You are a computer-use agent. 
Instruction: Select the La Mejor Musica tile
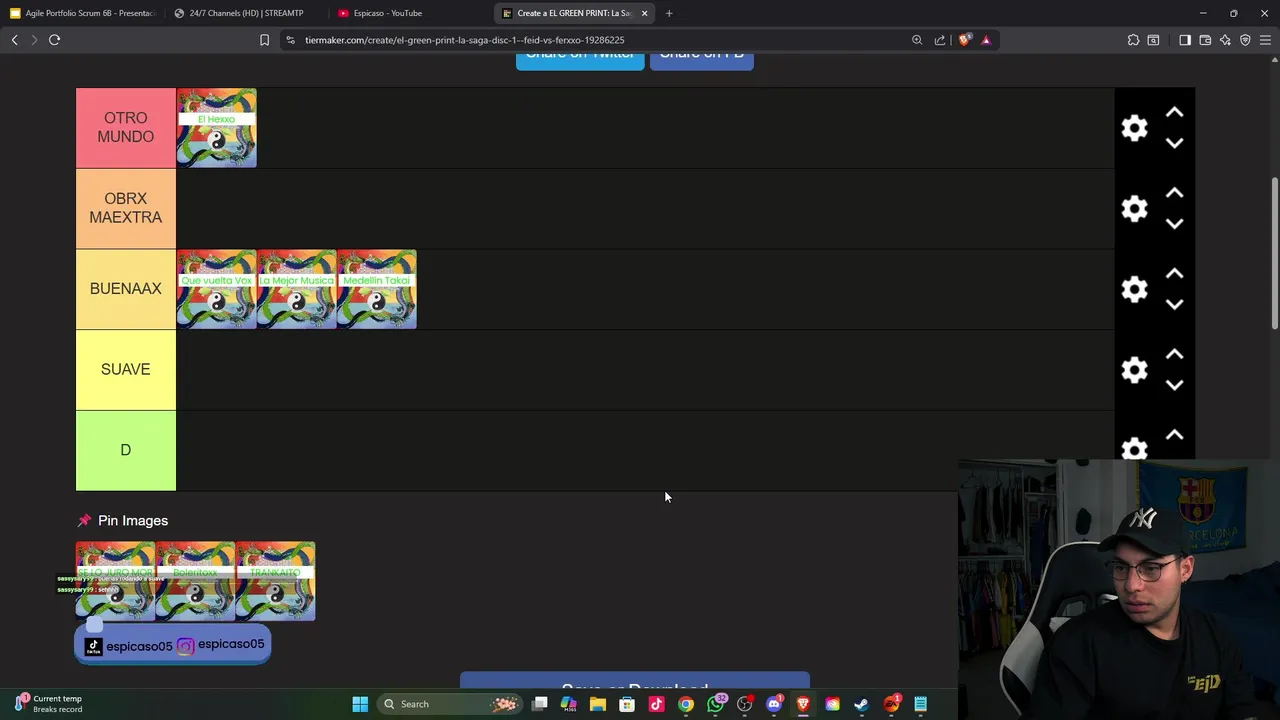click(296, 289)
